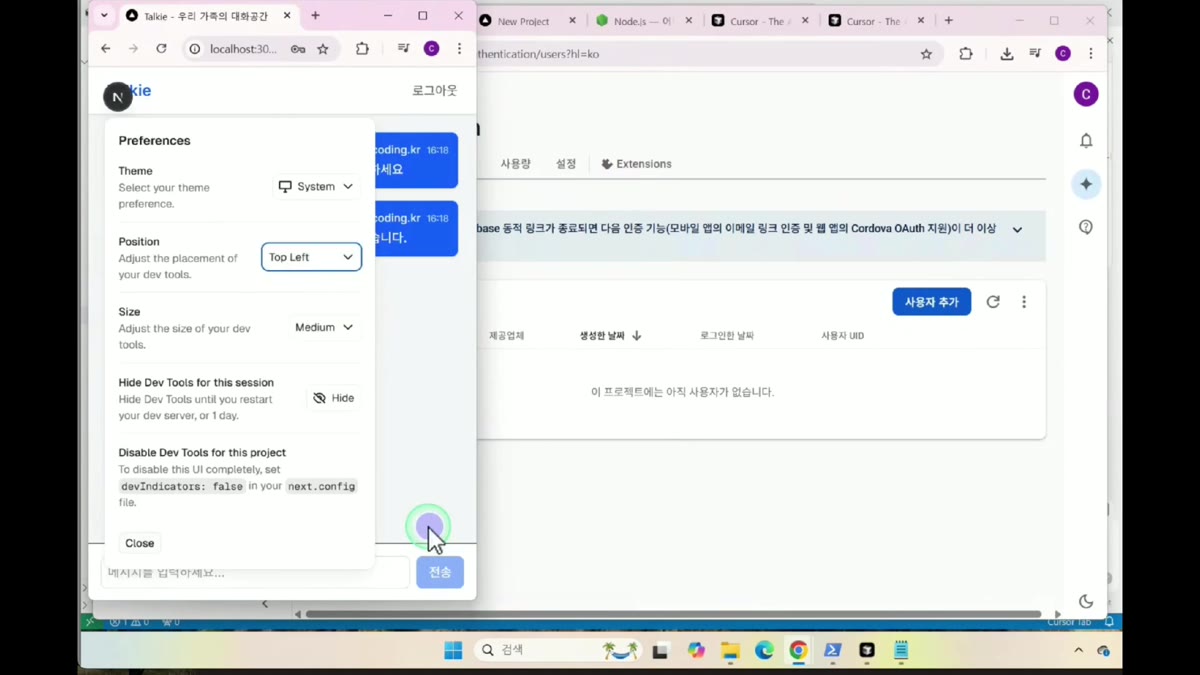Image resolution: width=1200 pixels, height=675 pixels.
Task: Click the 로그아웃 logout link
Action: [x=434, y=90]
